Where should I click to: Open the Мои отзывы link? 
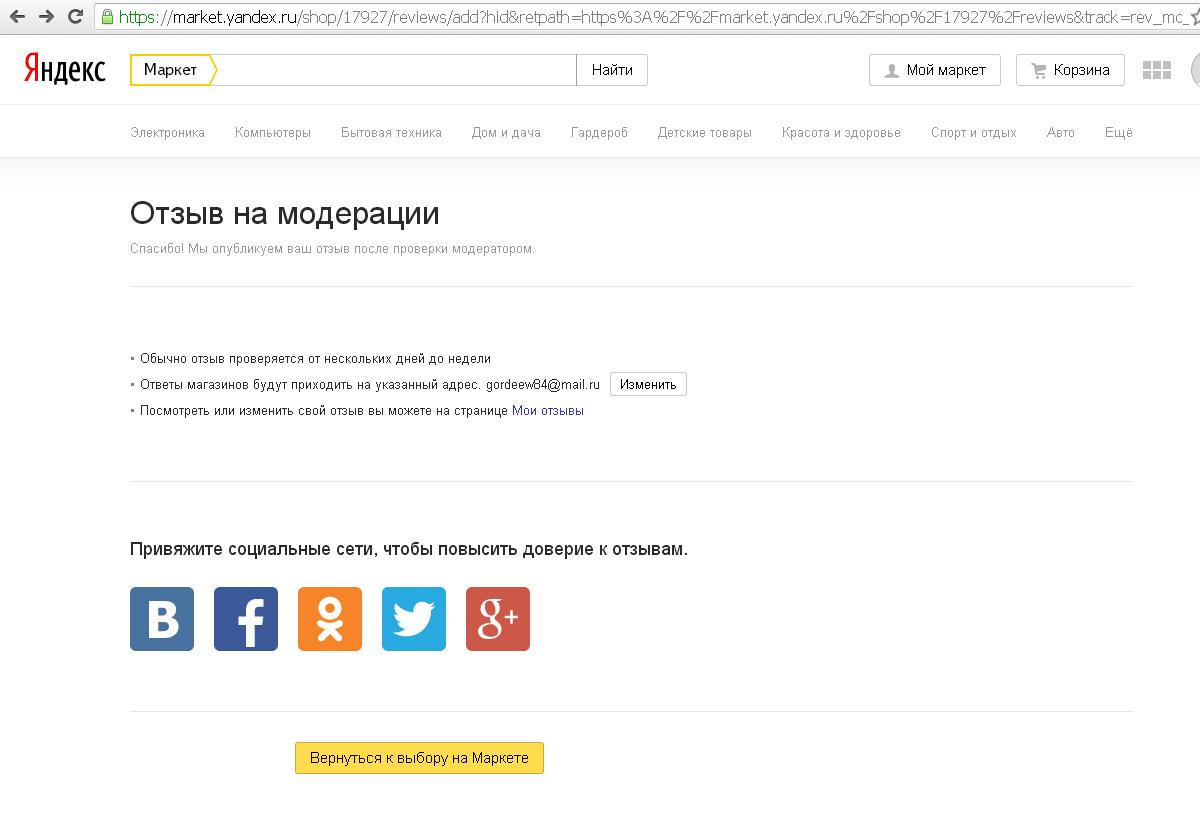pos(548,410)
